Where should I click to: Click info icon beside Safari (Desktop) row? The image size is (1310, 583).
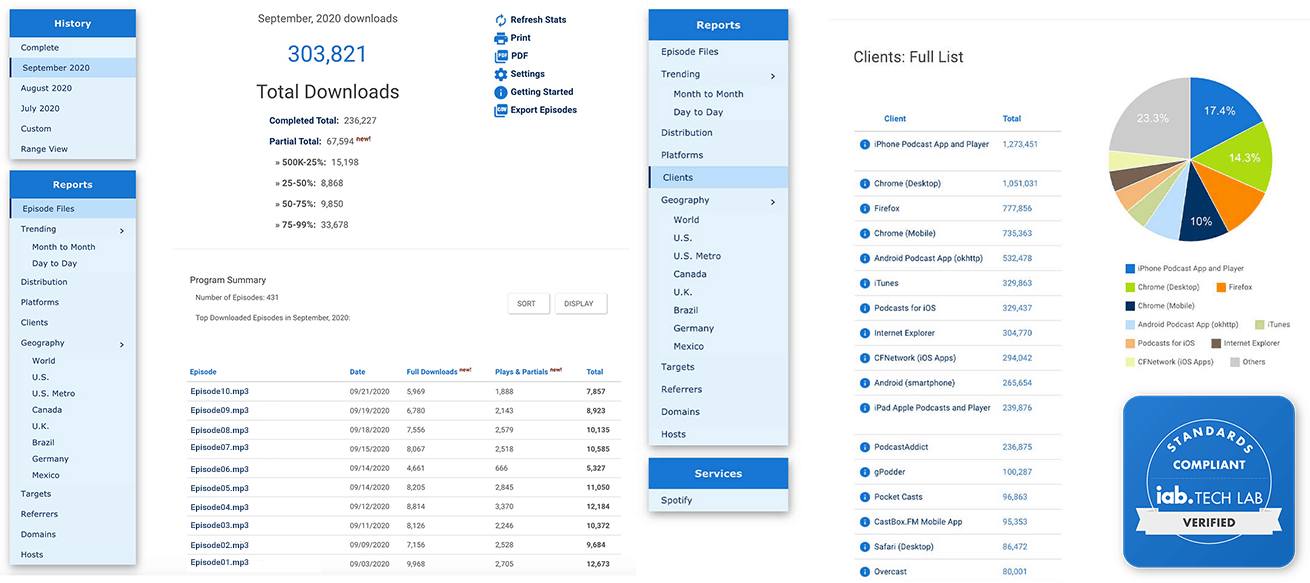(865, 547)
